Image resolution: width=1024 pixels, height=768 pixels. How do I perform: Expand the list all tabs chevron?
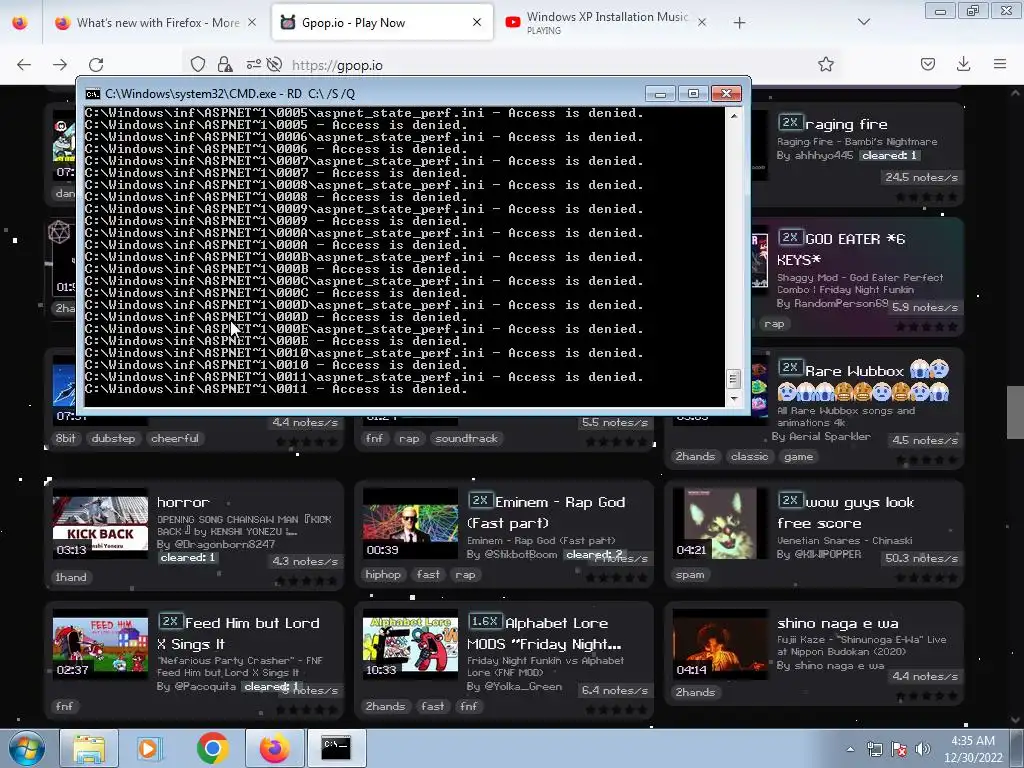(x=863, y=22)
